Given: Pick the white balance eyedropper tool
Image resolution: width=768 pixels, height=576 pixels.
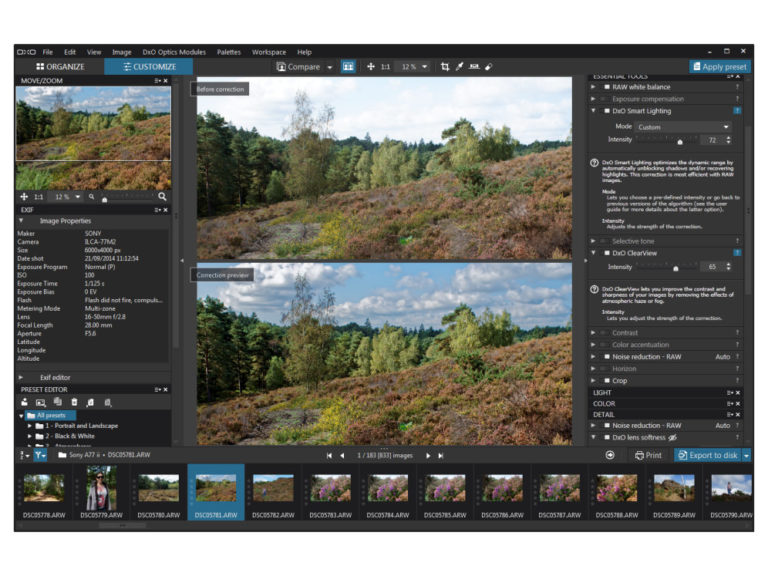Looking at the screenshot, I should click(x=459, y=67).
